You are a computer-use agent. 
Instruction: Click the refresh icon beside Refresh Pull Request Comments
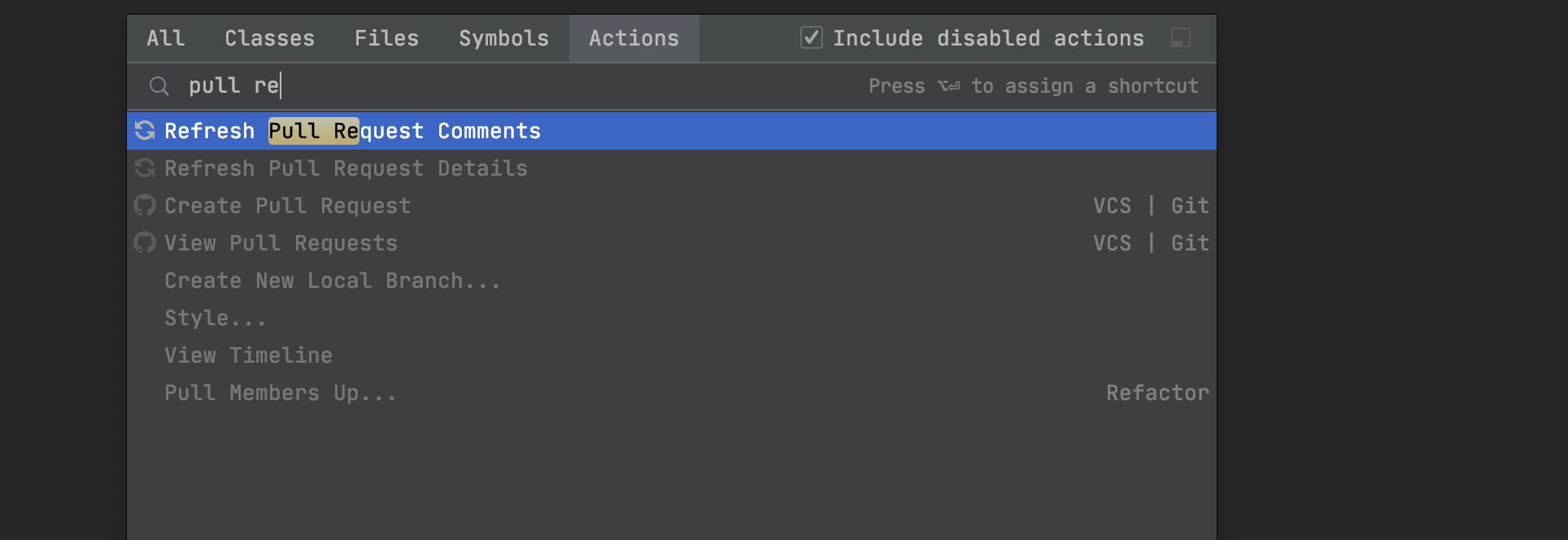pos(145,130)
